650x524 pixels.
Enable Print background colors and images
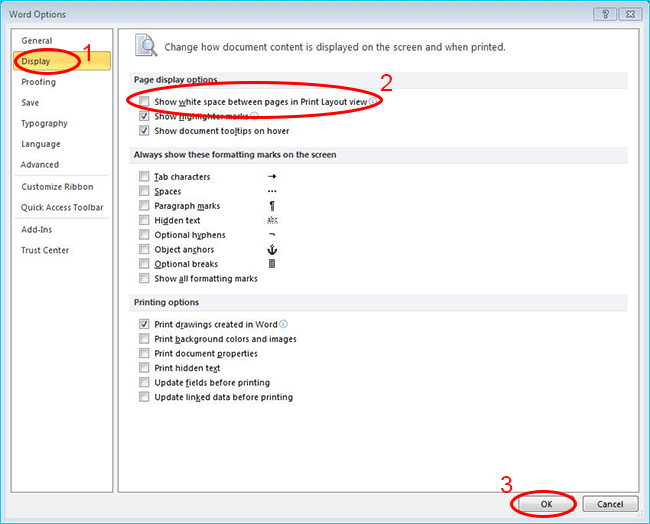click(144, 339)
